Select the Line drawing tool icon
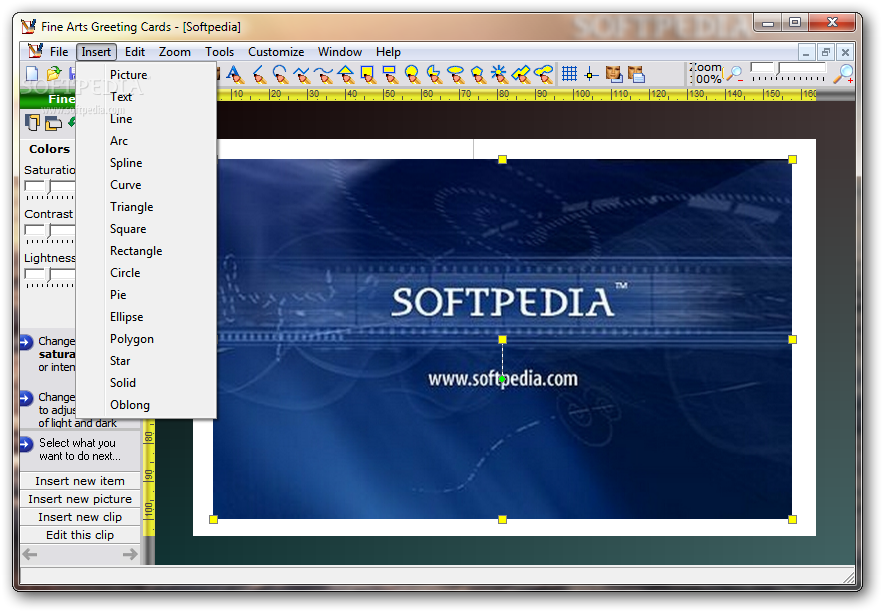Screen dimensions: 883x612 [258, 74]
